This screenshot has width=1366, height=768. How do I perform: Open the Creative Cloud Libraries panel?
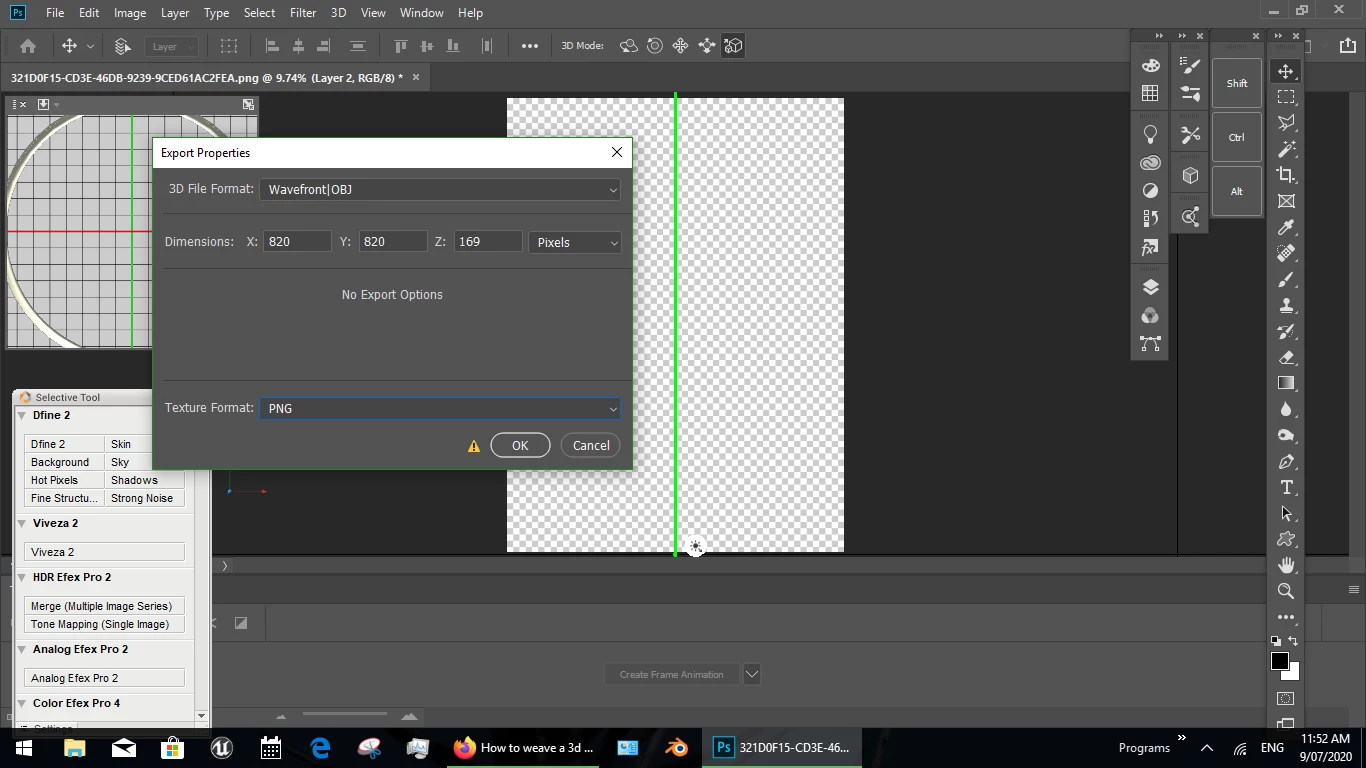[1150, 162]
